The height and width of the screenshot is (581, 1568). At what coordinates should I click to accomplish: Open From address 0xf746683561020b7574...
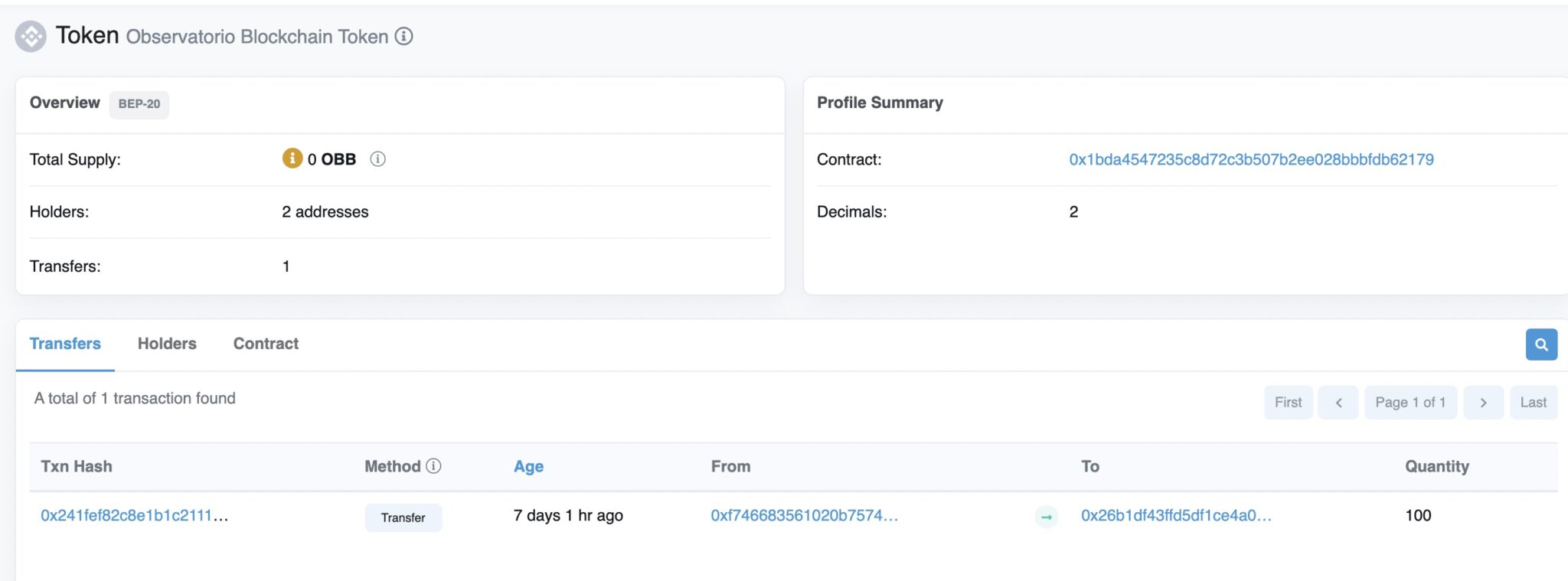pyautogui.click(x=804, y=515)
